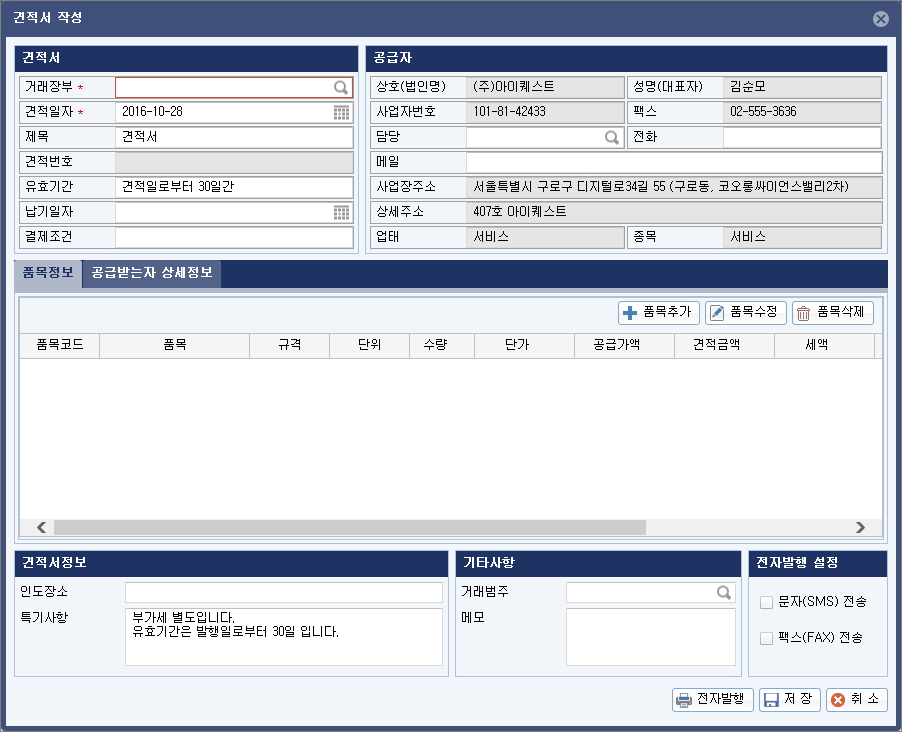The image size is (902, 732).
Task: Click 품목추가 button
Action: [659, 312]
